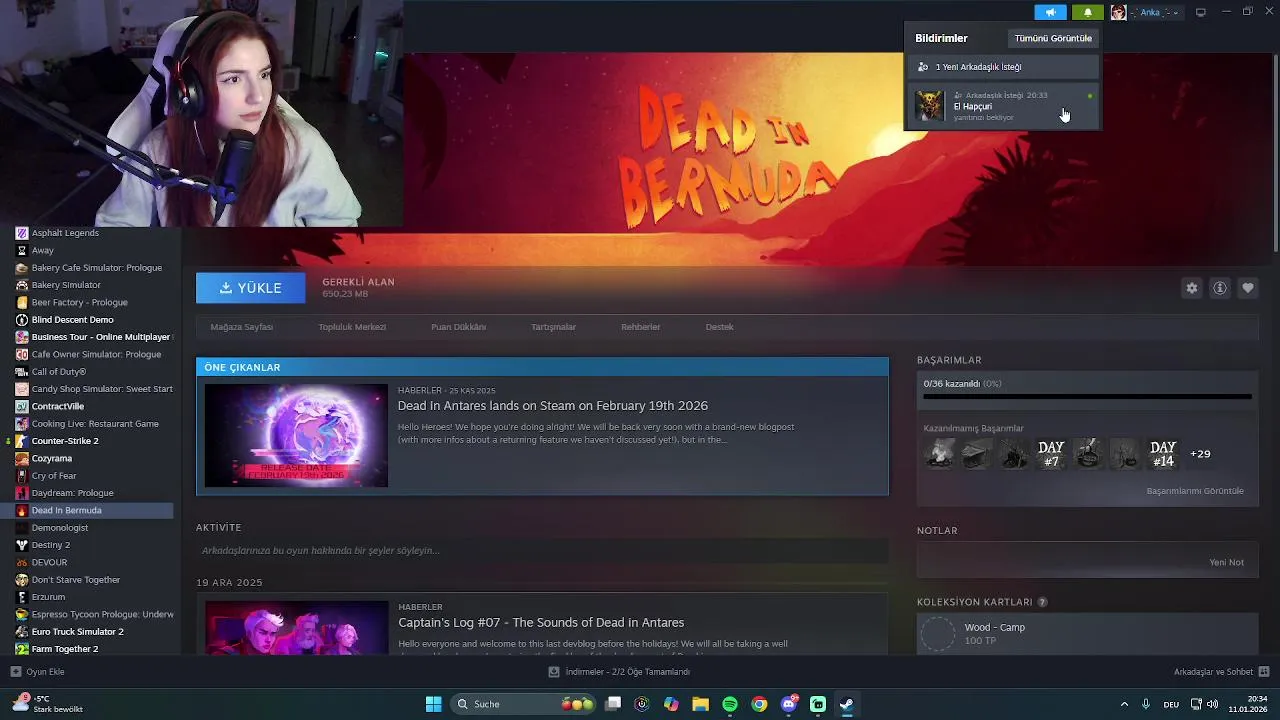This screenshot has height=720, width=1280.
Task: Open Google Chrome from the taskbar
Action: tap(760, 704)
